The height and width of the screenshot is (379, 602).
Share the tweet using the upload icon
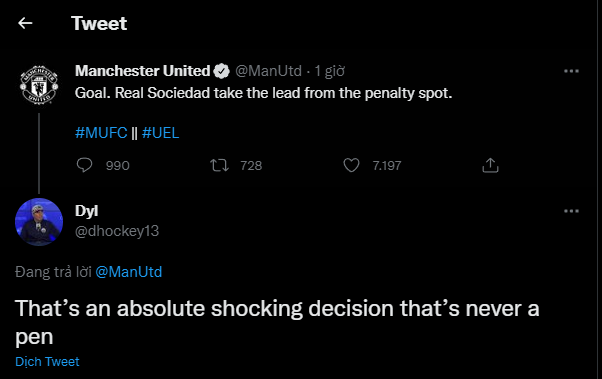pos(490,165)
